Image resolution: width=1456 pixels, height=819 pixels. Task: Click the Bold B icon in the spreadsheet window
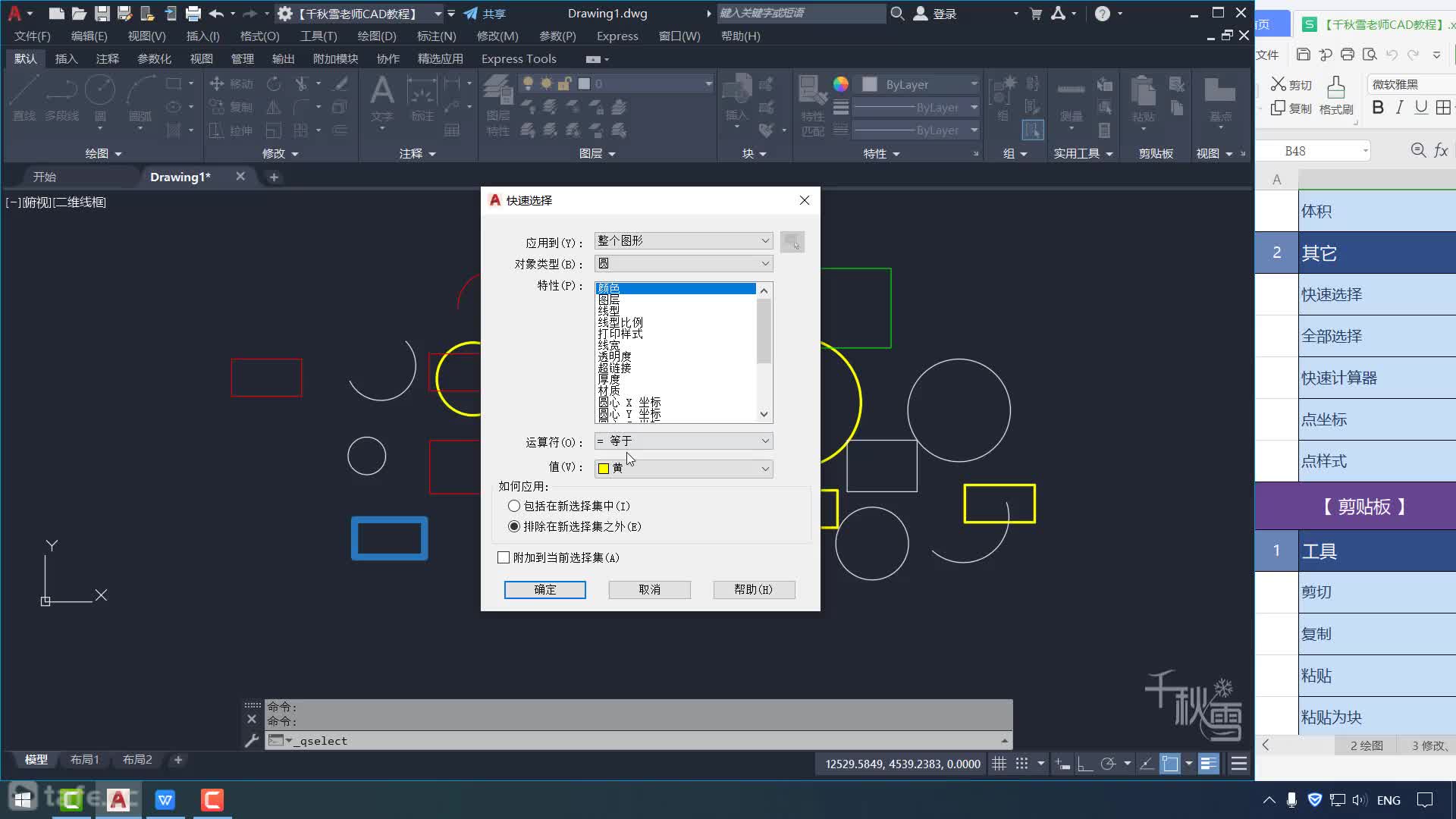[1378, 108]
